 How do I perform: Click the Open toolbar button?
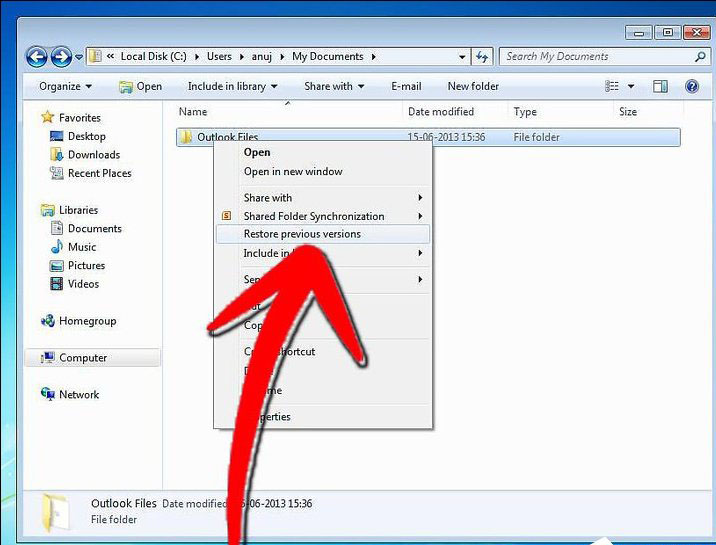(x=140, y=86)
